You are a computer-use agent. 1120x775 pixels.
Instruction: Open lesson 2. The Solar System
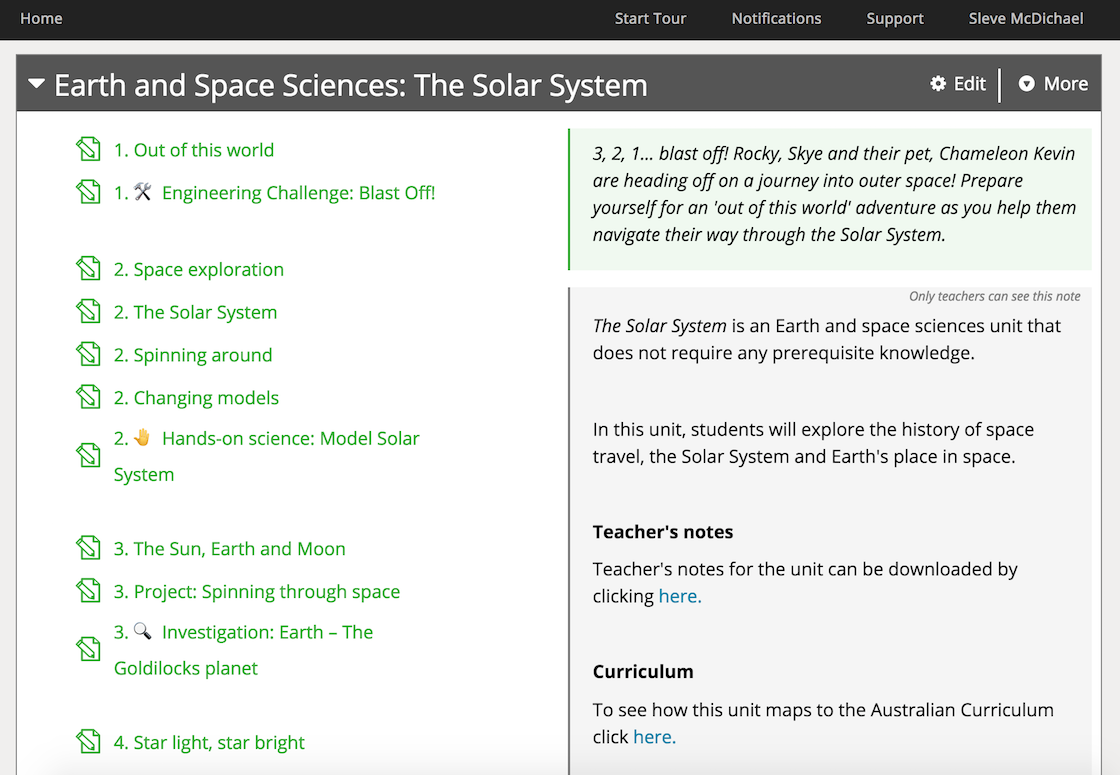click(195, 312)
